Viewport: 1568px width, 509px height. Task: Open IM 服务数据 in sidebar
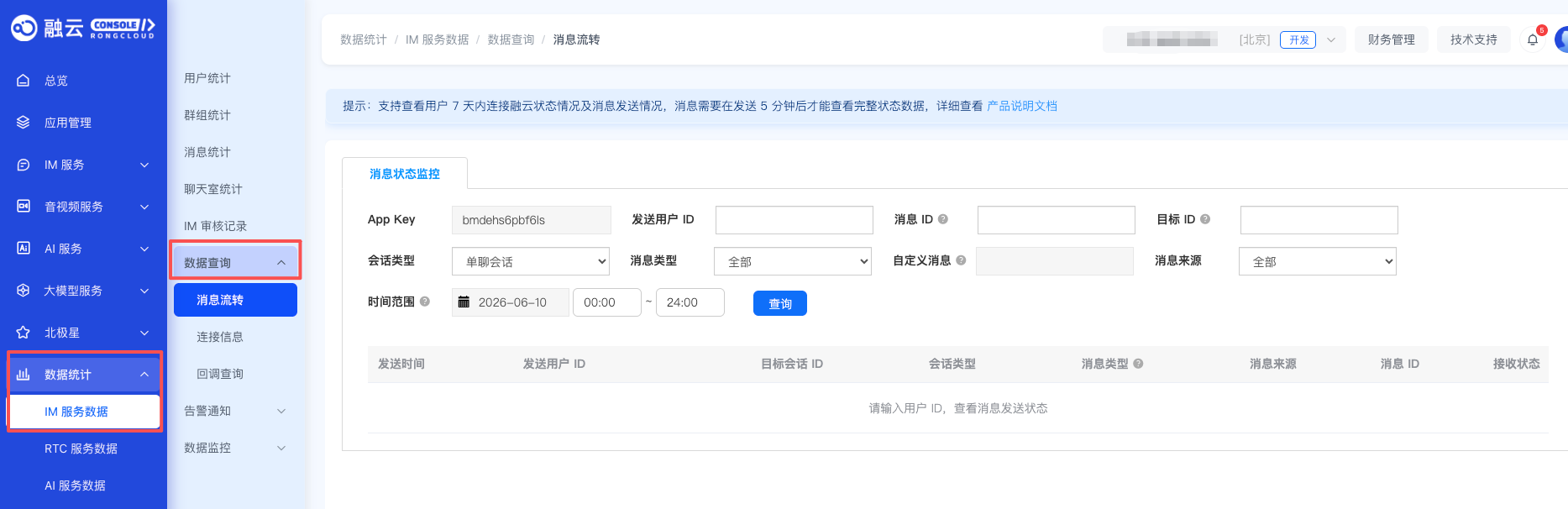[84, 412]
